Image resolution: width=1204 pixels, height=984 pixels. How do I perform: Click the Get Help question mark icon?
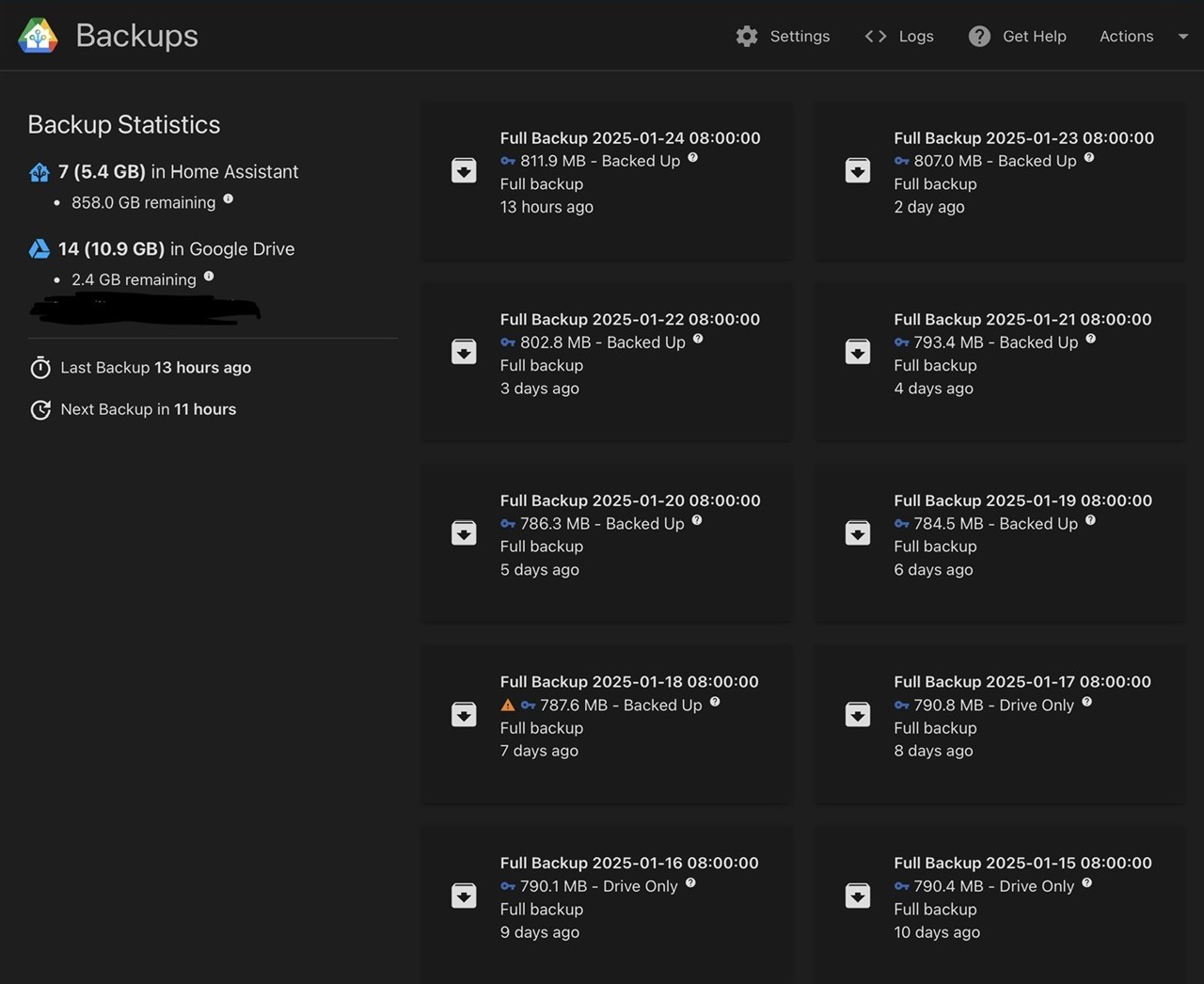[x=979, y=36]
